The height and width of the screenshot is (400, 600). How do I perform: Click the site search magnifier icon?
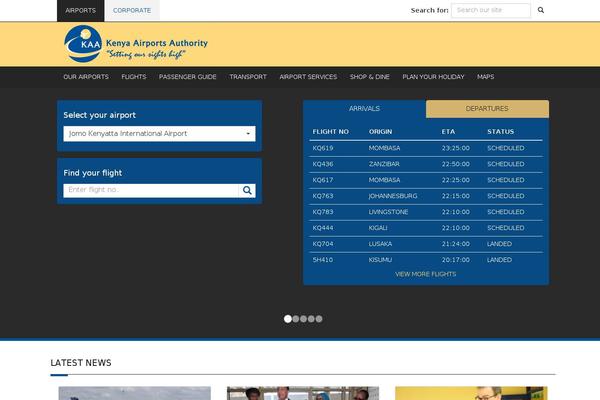point(541,10)
